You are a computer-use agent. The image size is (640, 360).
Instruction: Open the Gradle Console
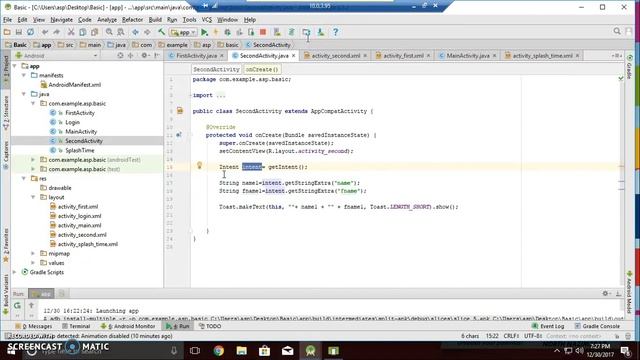tap(597, 326)
